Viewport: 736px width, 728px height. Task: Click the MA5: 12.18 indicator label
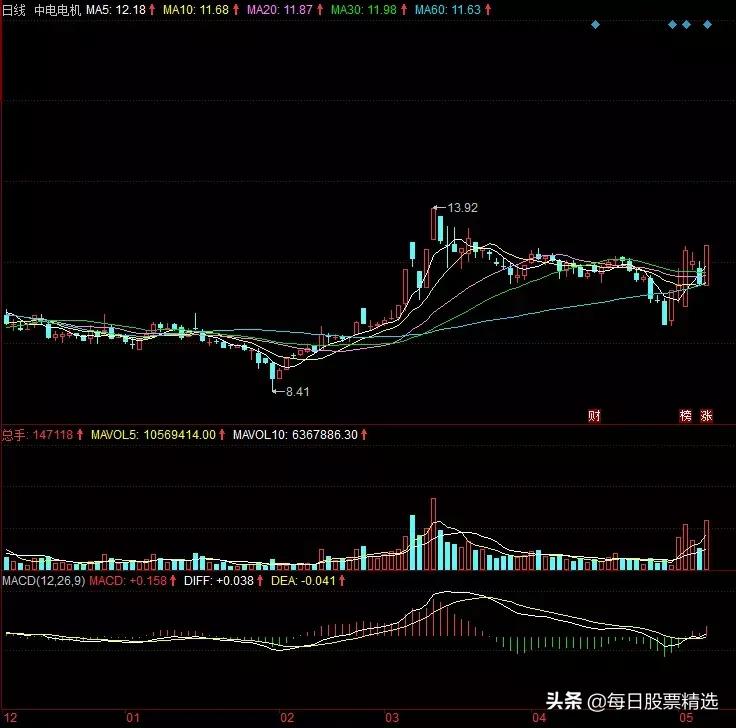click(x=116, y=10)
